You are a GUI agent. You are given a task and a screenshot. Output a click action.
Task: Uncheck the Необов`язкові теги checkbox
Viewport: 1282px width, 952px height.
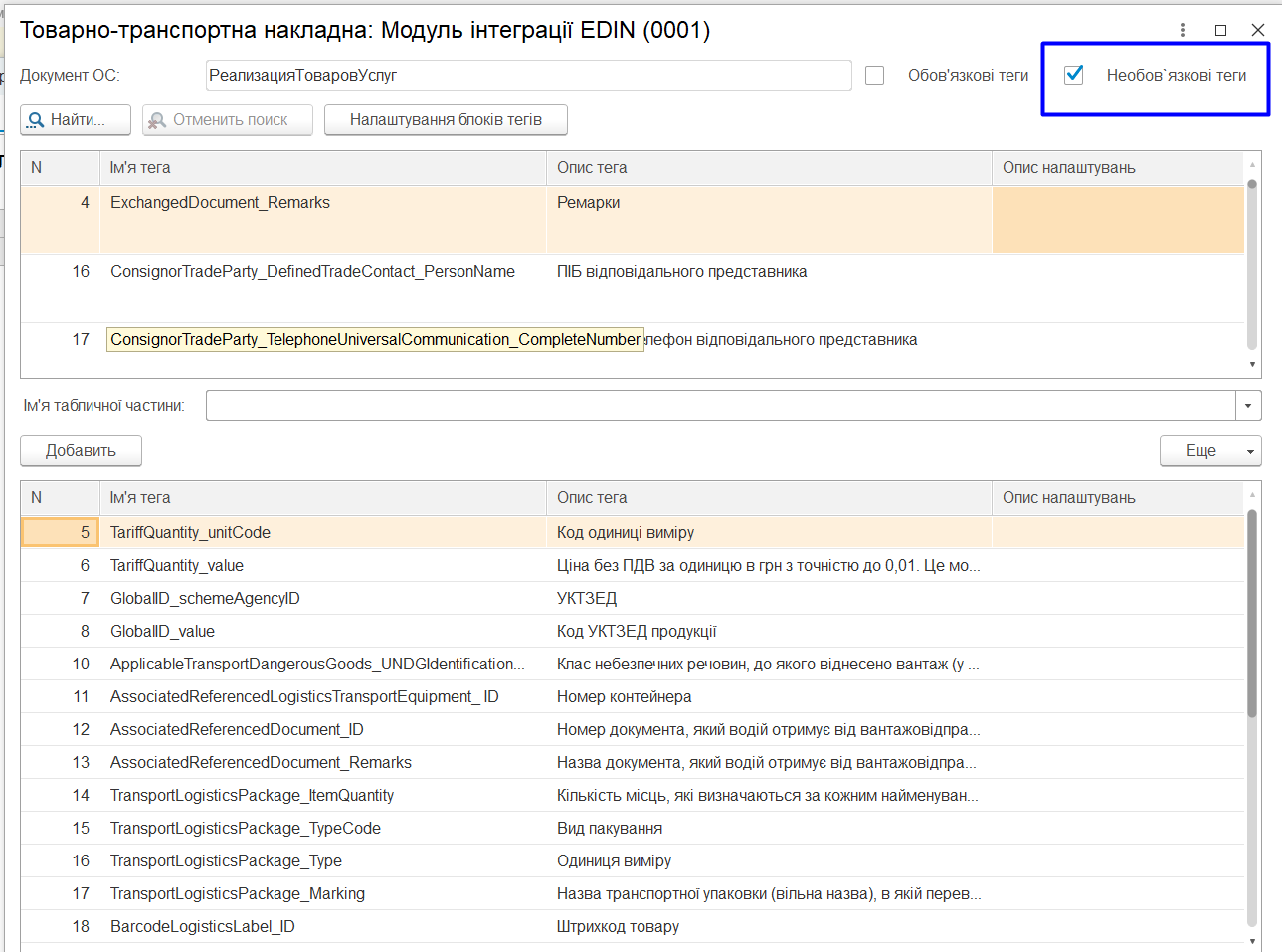click(x=1074, y=75)
